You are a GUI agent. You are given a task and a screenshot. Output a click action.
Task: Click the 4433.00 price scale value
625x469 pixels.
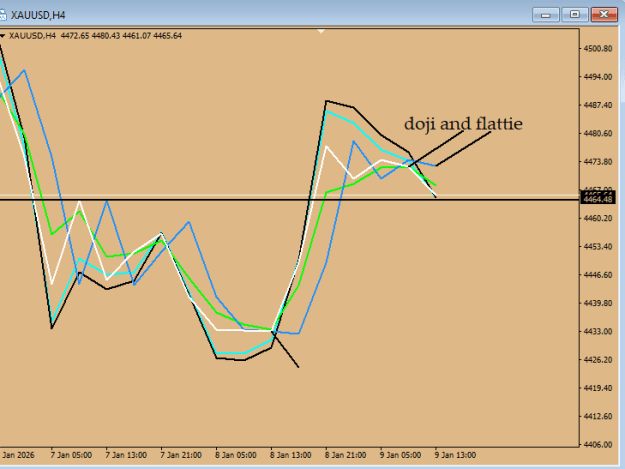(598, 332)
